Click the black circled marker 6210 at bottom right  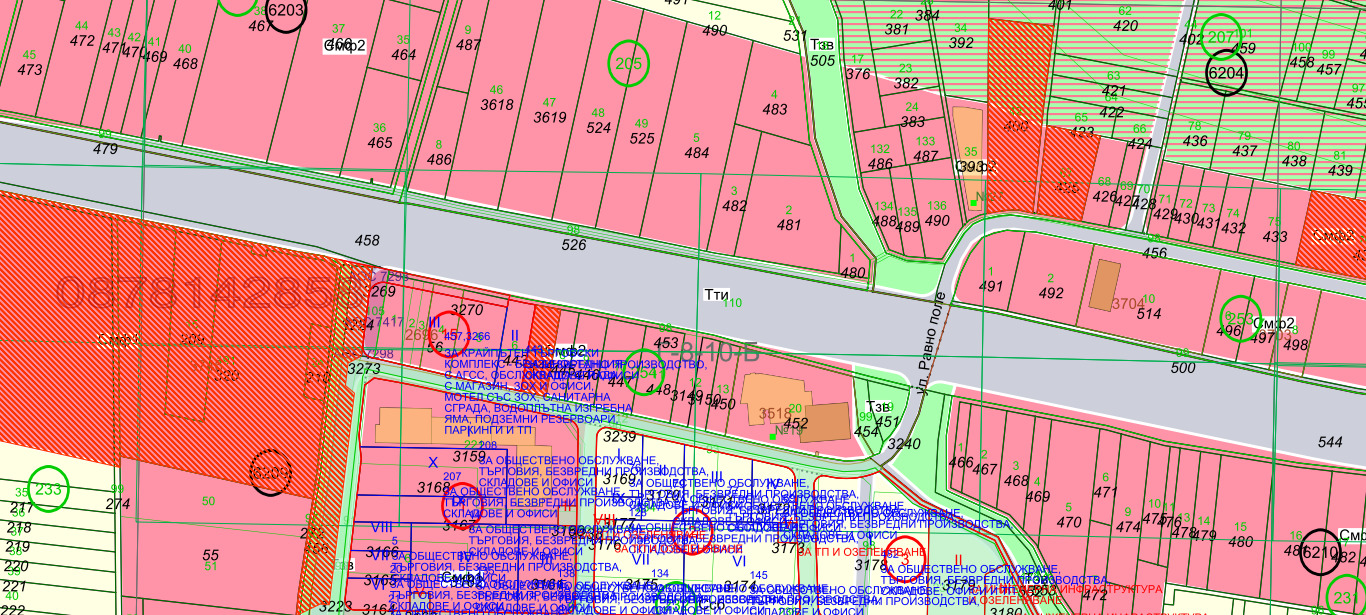coord(1319,549)
